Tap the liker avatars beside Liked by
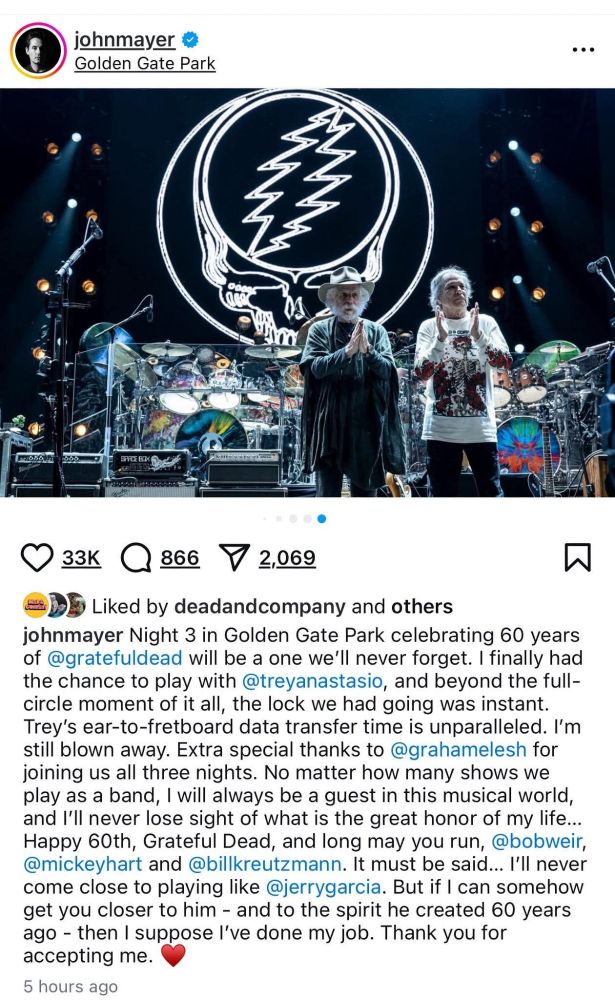615x1000 pixels. coord(54,605)
